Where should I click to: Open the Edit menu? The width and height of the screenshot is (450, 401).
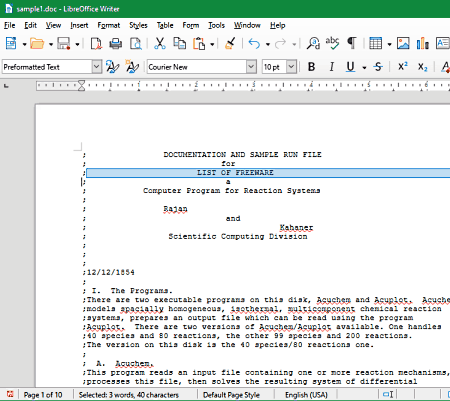click(x=30, y=25)
